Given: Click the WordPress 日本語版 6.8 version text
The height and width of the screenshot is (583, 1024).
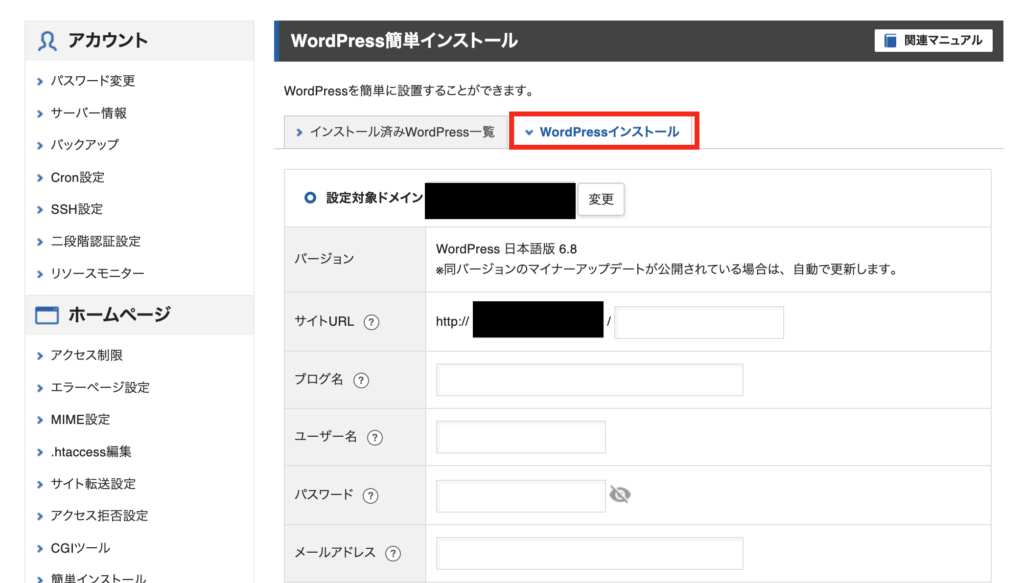Looking at the screenshot, I should point(506,249).
